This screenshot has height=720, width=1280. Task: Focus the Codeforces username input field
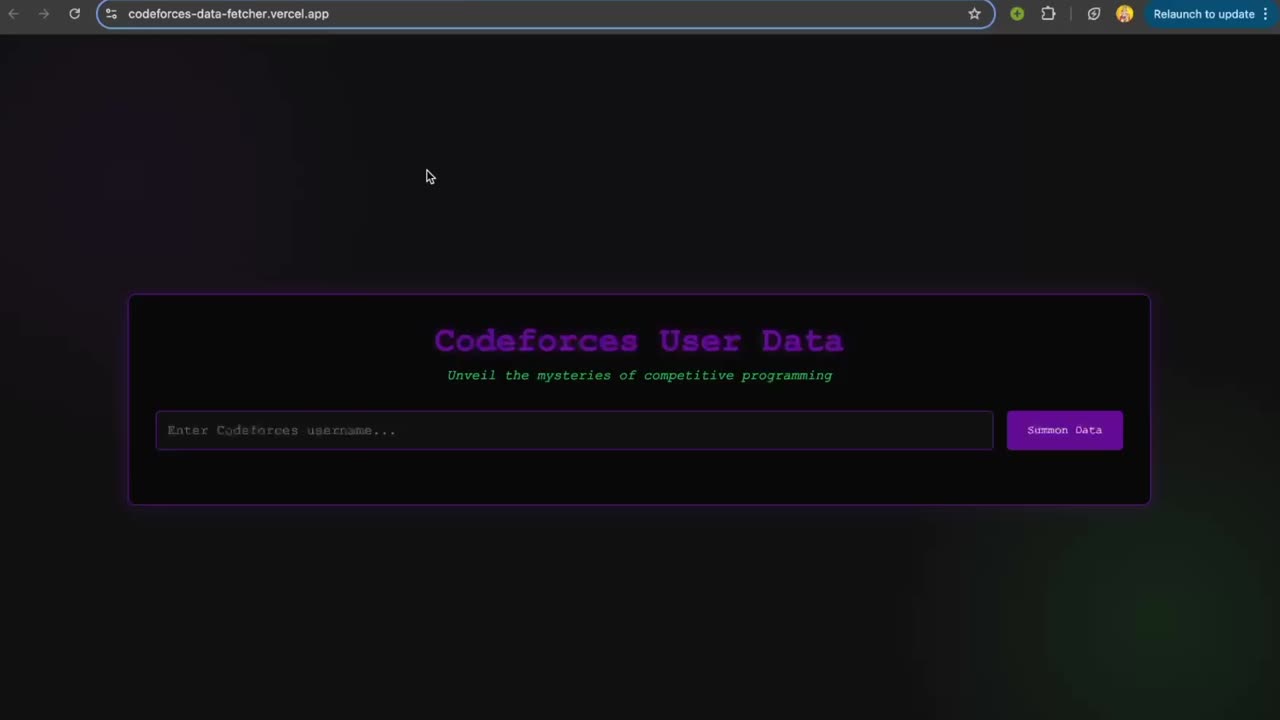[x=574, y=430]
